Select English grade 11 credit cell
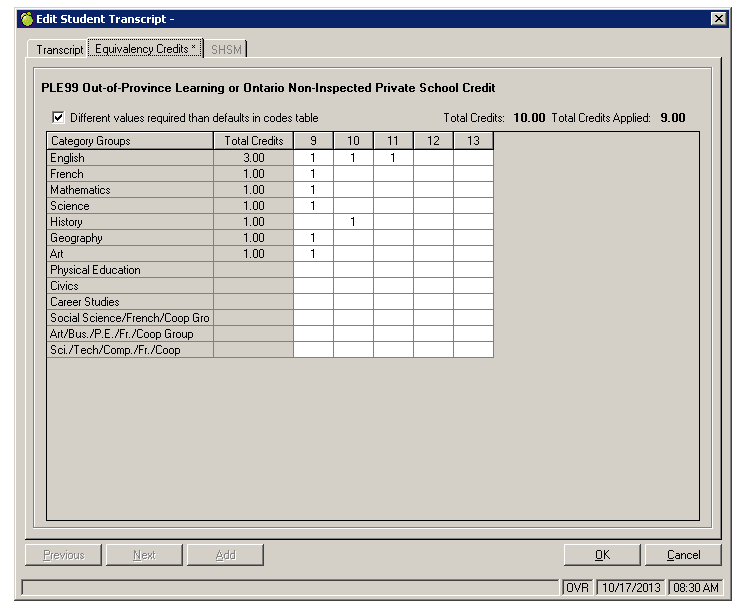 [x=393, y=158]
